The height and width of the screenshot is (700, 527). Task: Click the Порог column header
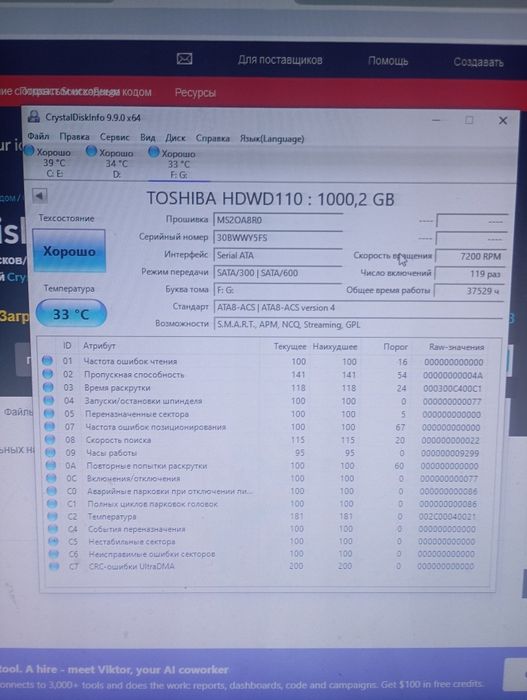point(395,347)
